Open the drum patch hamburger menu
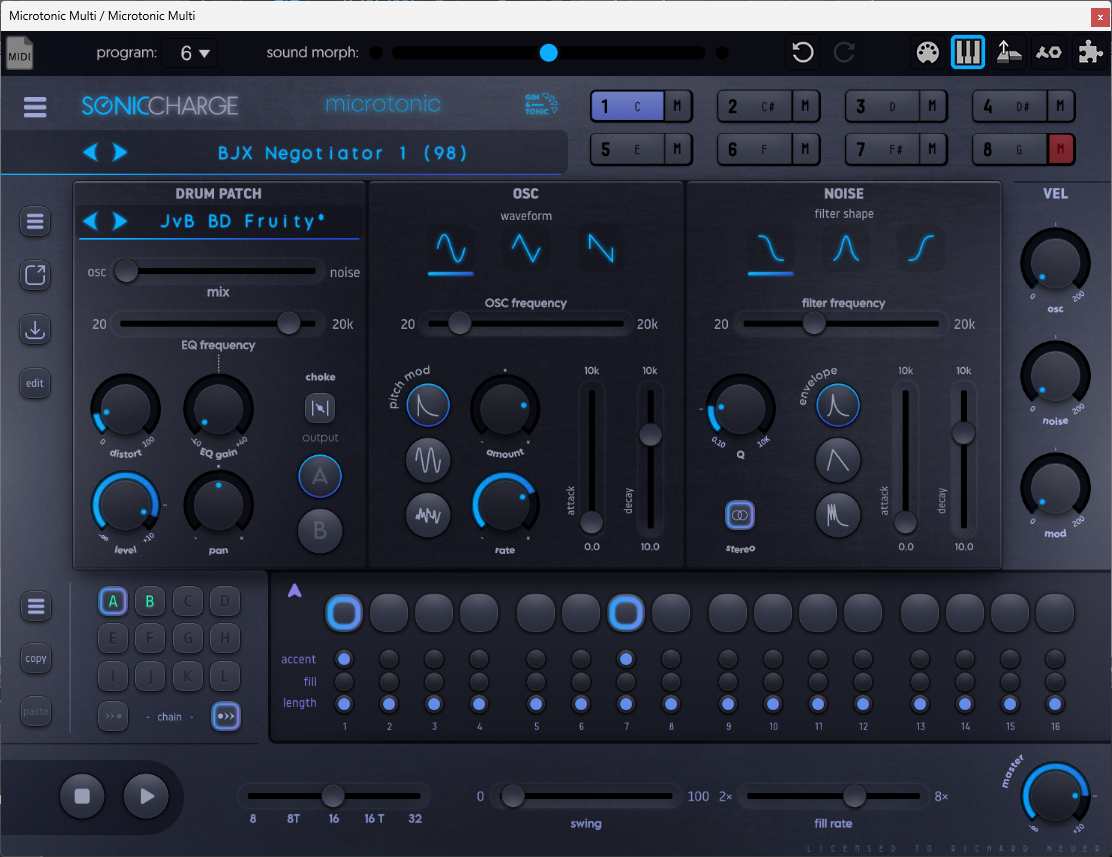 click(x=35, y=222)
